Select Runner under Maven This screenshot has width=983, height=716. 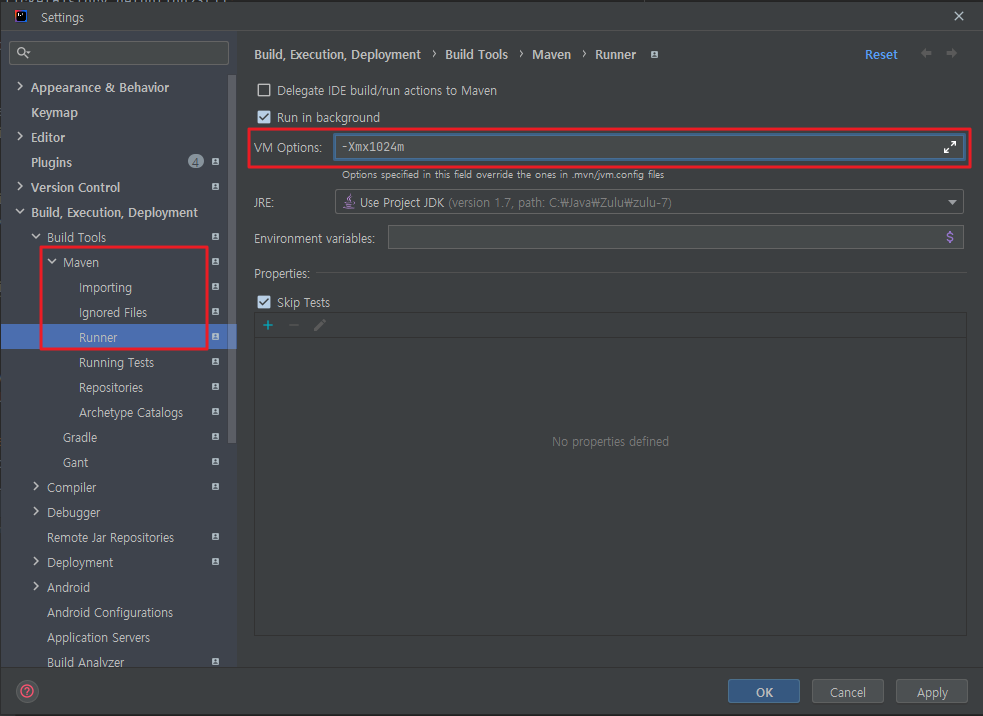tap(98, 337)
